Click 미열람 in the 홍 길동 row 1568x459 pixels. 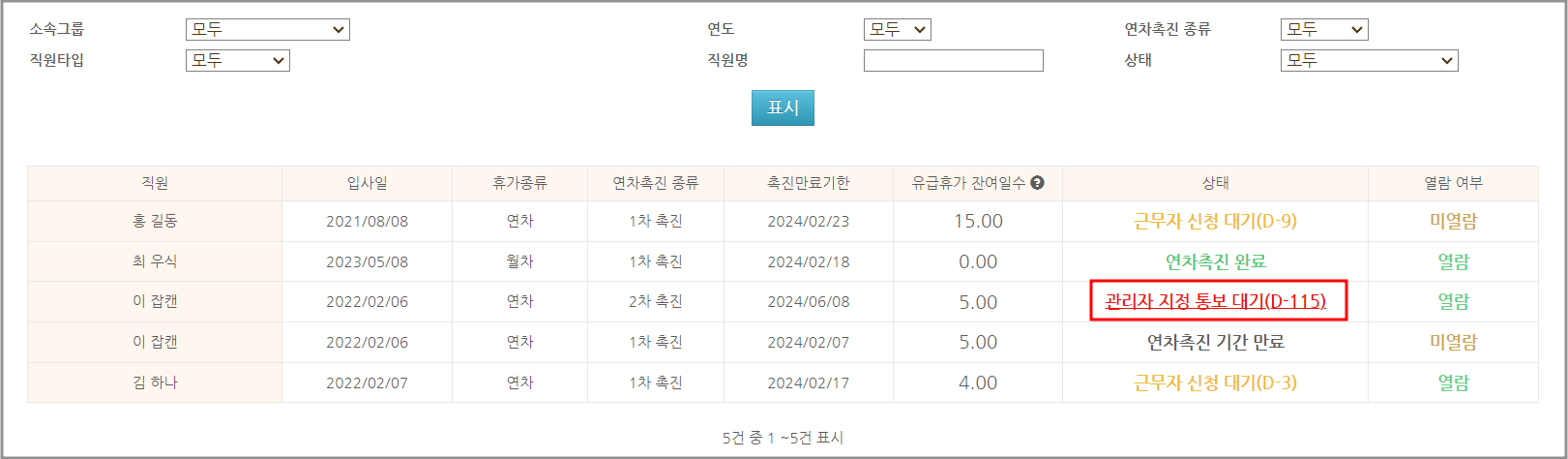click(x=1453, y=221)
